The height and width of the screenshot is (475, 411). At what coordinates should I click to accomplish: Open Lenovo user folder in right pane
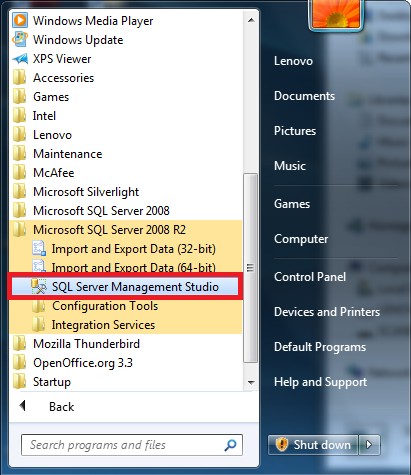tap(293, 61)
